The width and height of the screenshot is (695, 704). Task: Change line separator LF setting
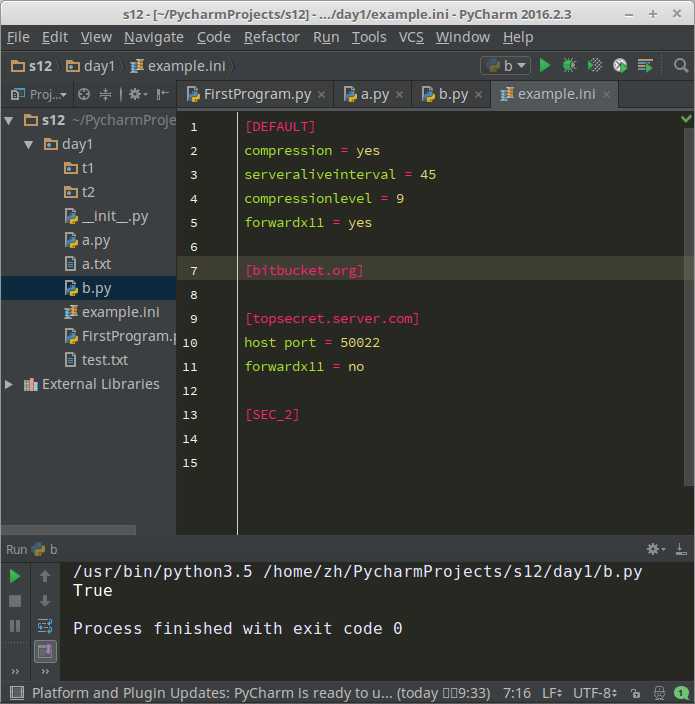[552, 693]
